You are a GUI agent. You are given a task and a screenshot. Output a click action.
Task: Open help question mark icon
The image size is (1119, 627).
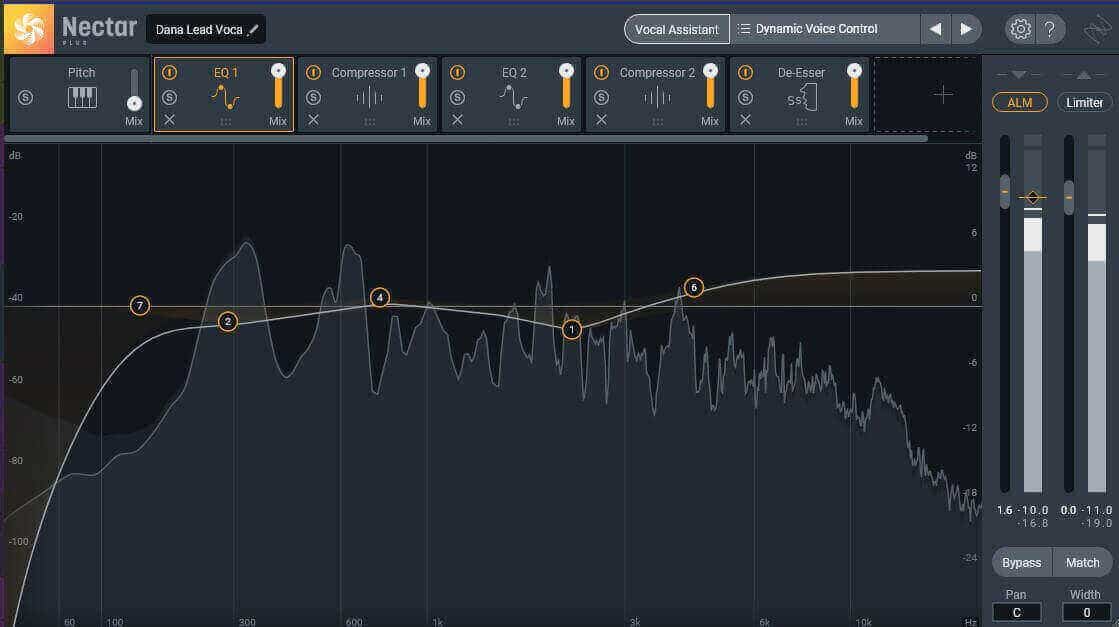pyautogui.click(x=1050, y=29)
